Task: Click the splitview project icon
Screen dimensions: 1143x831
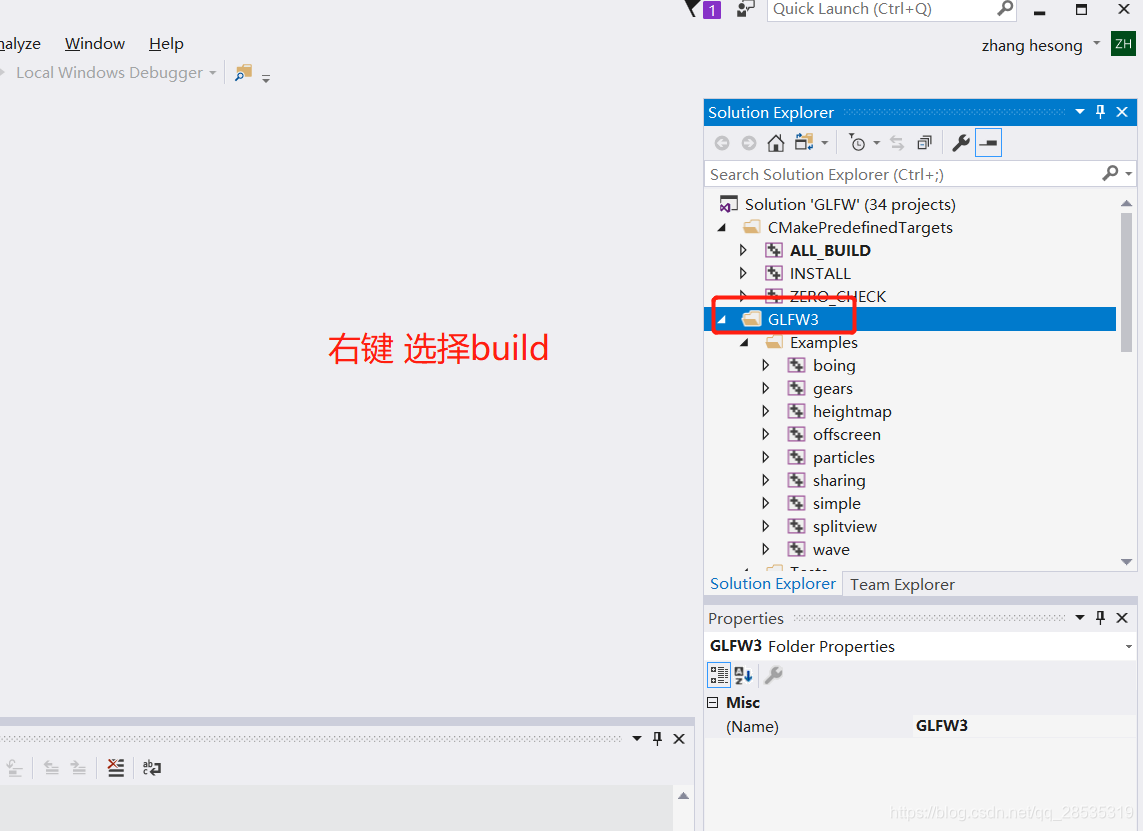Action: (797, 526)
